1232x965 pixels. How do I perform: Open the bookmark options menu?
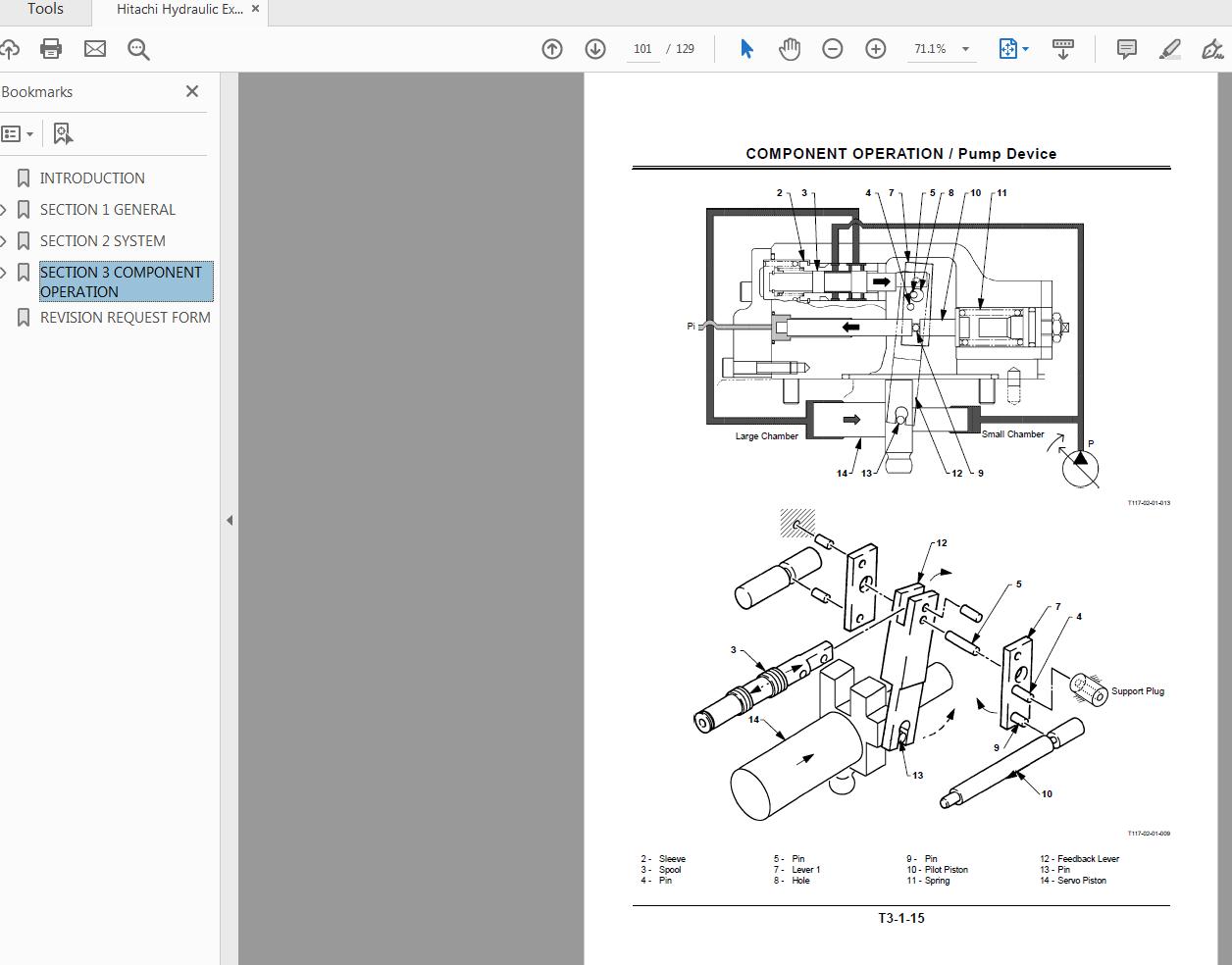(x=17, y=133)
